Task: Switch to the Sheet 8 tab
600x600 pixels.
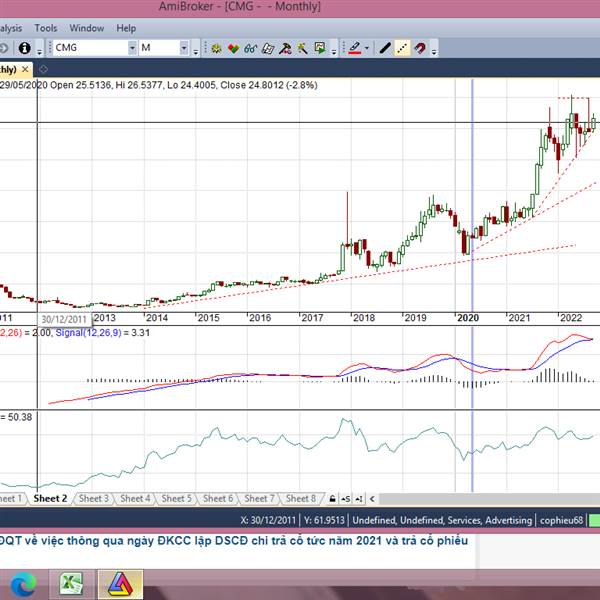Action: [x=301, y=499]
